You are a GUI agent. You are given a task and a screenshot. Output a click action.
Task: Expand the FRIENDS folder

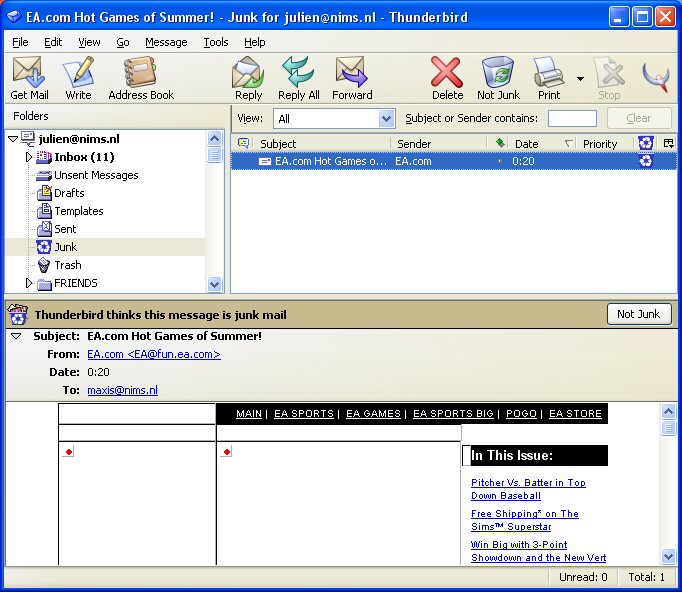coord(29,283)
